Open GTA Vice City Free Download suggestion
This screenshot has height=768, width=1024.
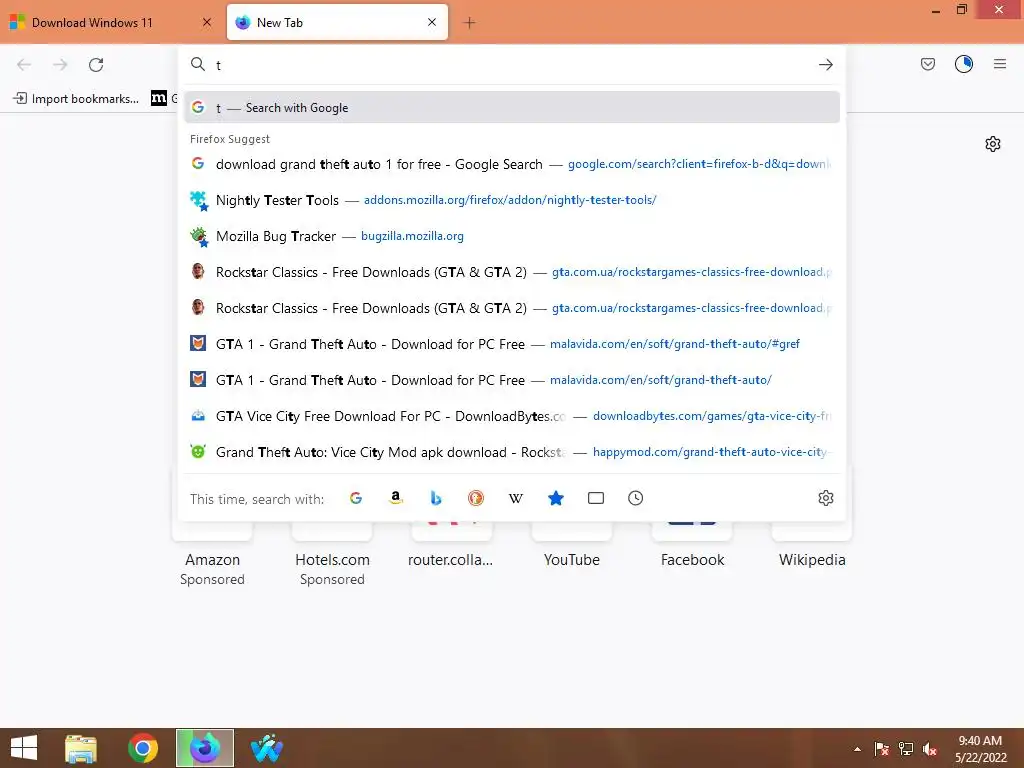pyautogui.click(x=512, y=416)
